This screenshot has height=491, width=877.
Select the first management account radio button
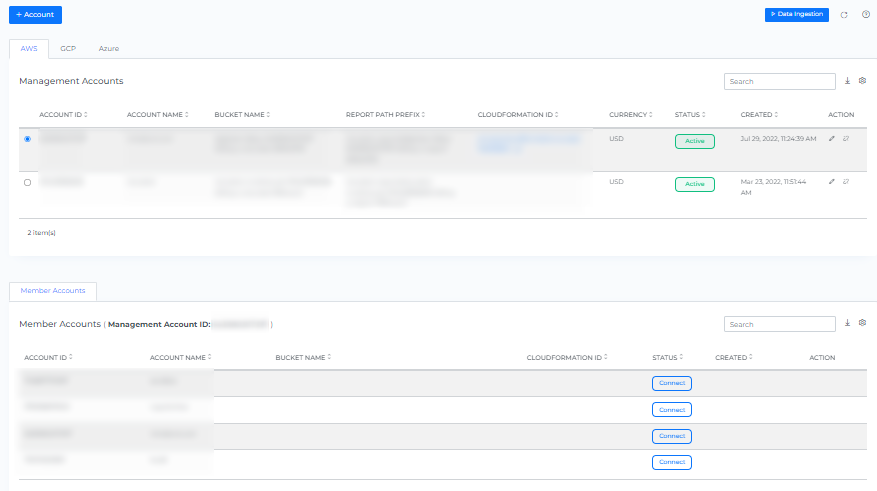tap(27, 139)
